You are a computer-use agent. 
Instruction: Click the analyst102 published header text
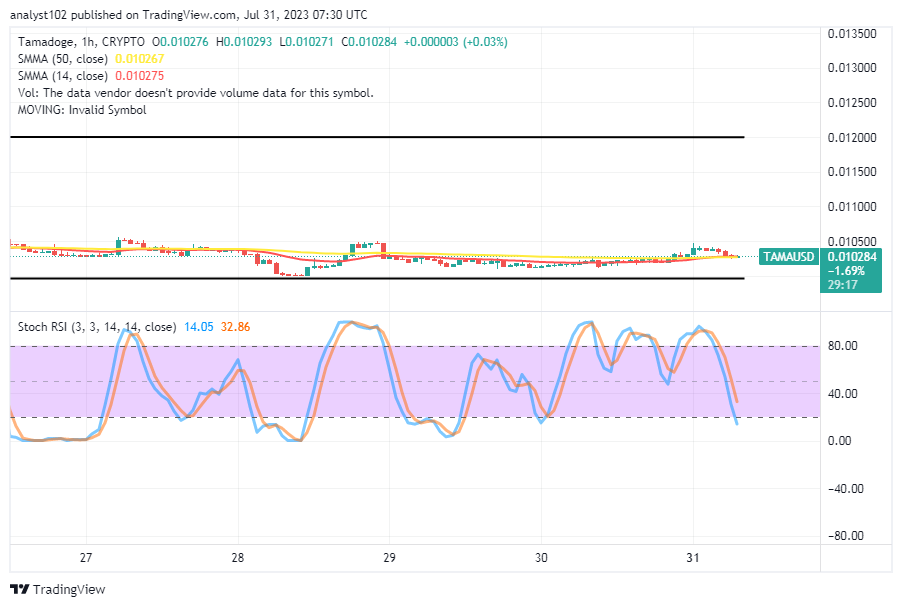pos(189,15)
